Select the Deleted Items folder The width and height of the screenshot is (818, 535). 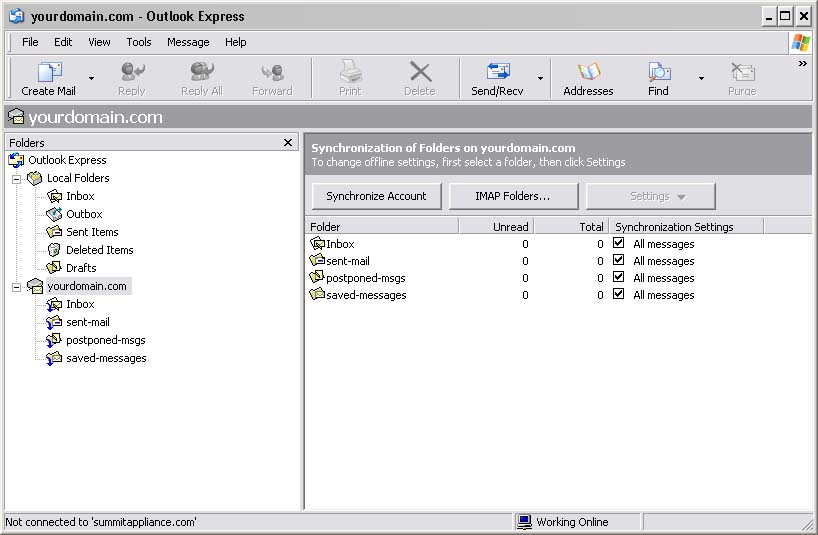pyautogui.click(x=99, y=250)
